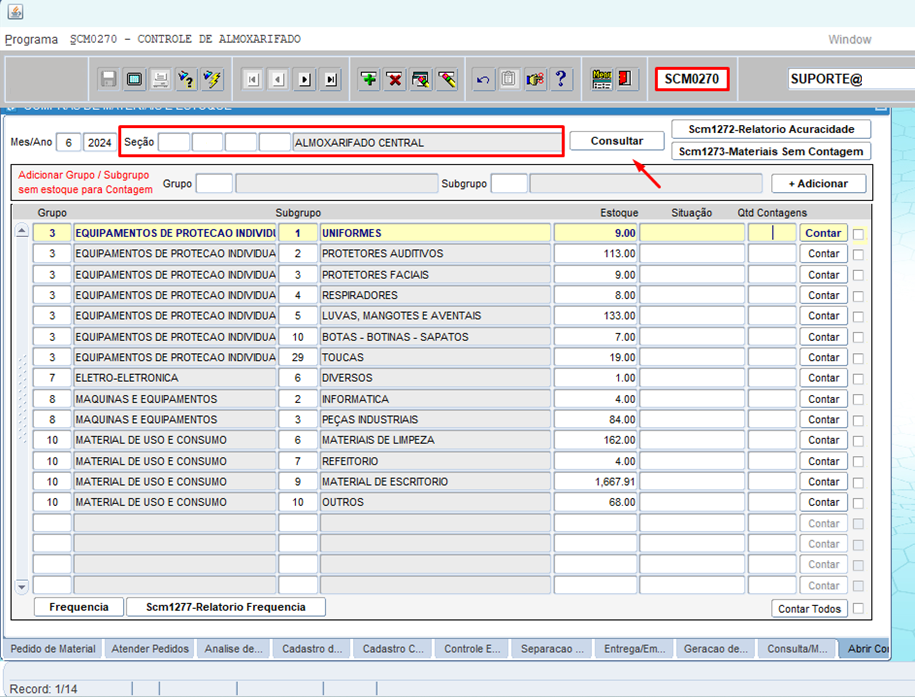The height and width of the screenshot is (697, 915).
Task: Check the box on the UNIFORMES row
Action: 858,234
